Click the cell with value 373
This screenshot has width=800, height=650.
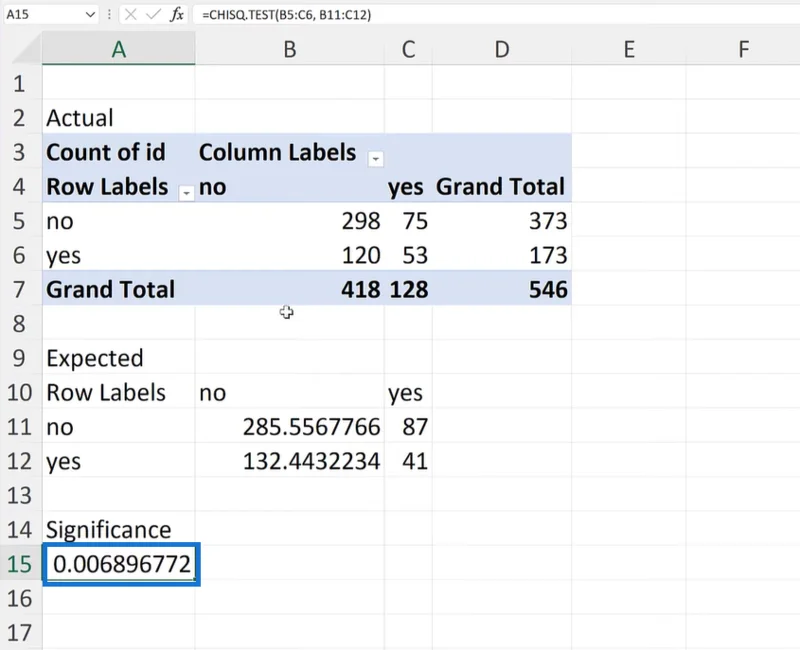coord(502,221)
